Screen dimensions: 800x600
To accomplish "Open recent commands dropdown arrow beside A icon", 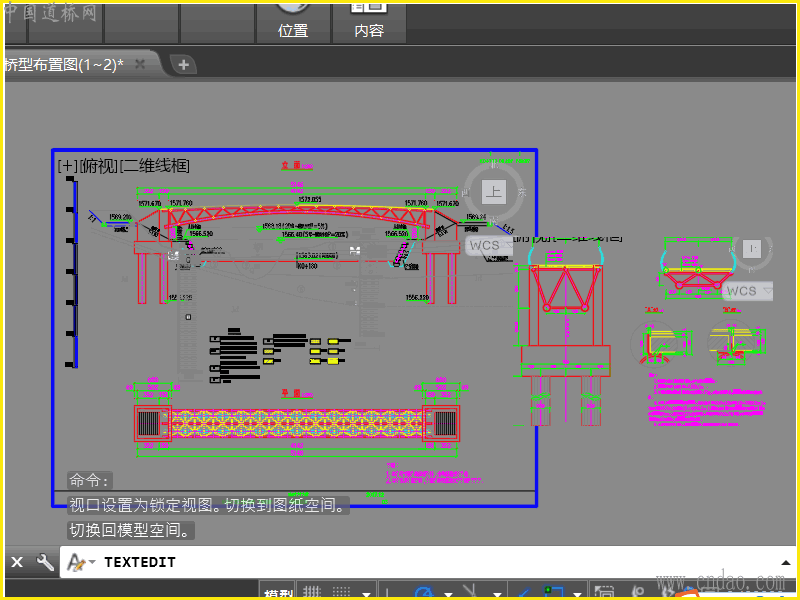I will pyautogui.click(x=92, y=562).
